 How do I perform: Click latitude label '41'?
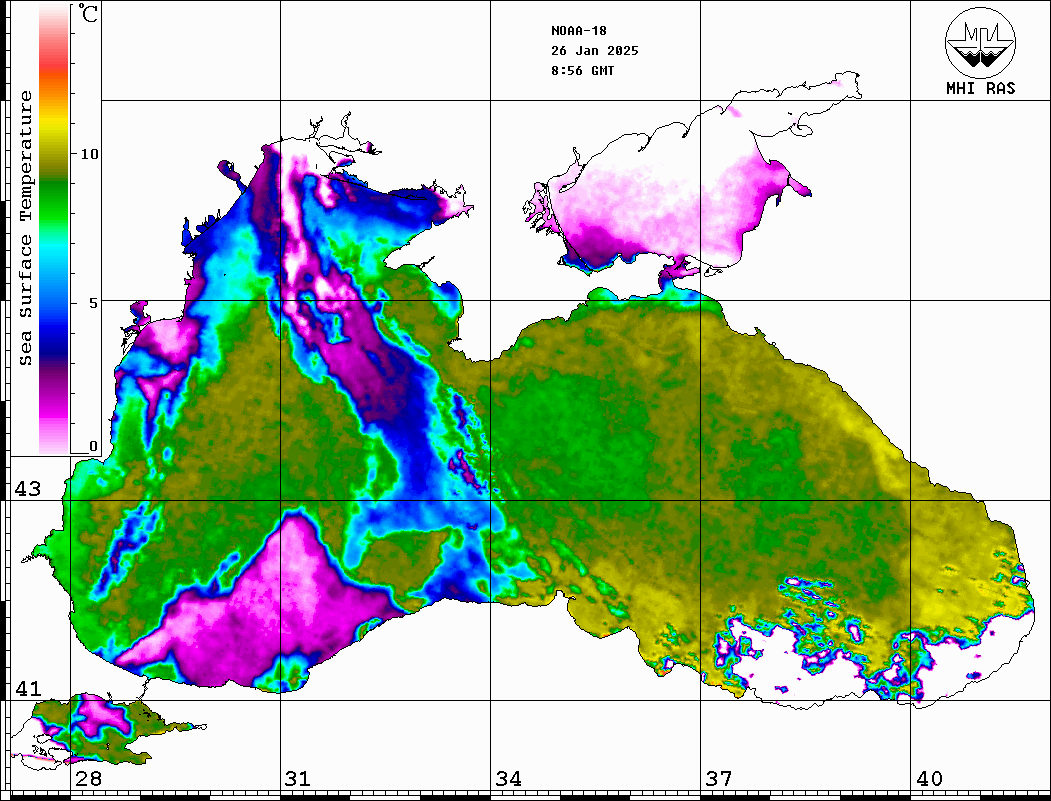coord(28,688)
